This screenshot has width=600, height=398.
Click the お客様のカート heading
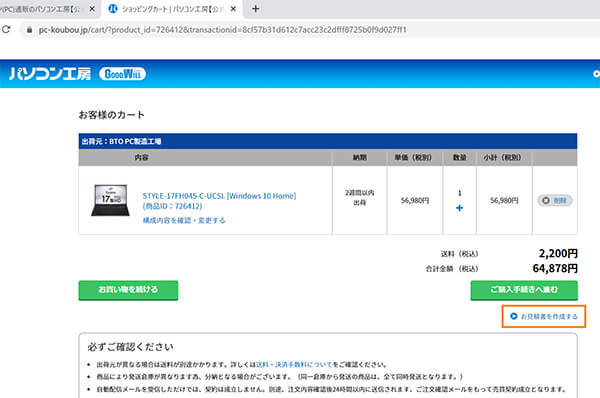click(x=111, y=115)
